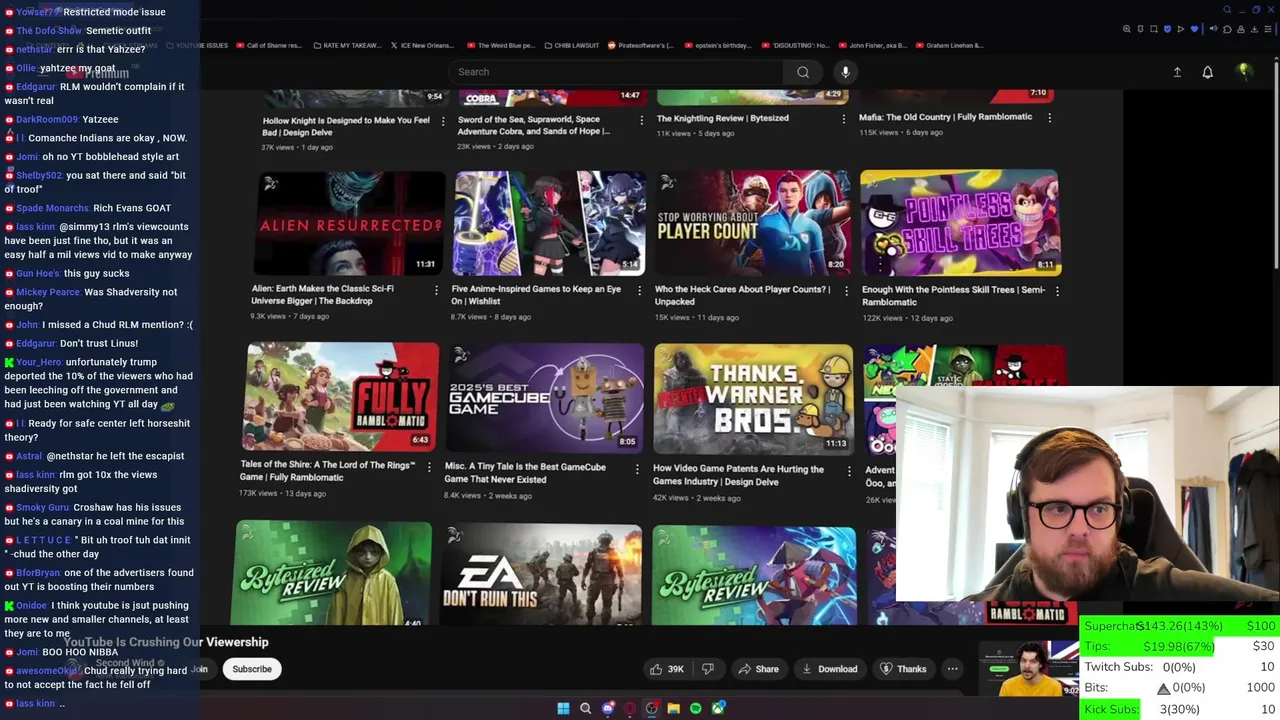Click 'Yatzeee' message from DarkRoom009 in chat
Image resolution: width=1280 pixels, height=720 pixels.
pyautogui.click(x=100, y=119)
